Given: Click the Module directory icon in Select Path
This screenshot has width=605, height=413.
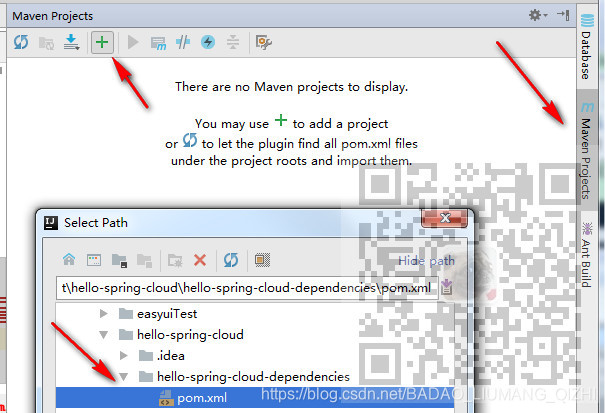Looking at the screenshot, I should click(144, 261).
